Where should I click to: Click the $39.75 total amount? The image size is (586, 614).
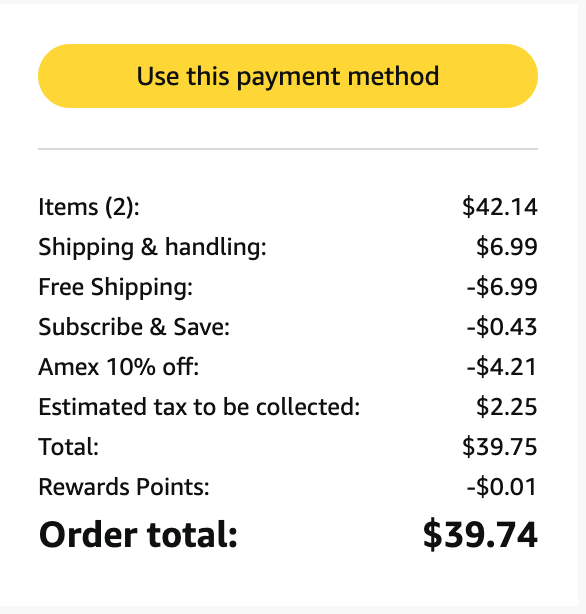click(499, 447)
